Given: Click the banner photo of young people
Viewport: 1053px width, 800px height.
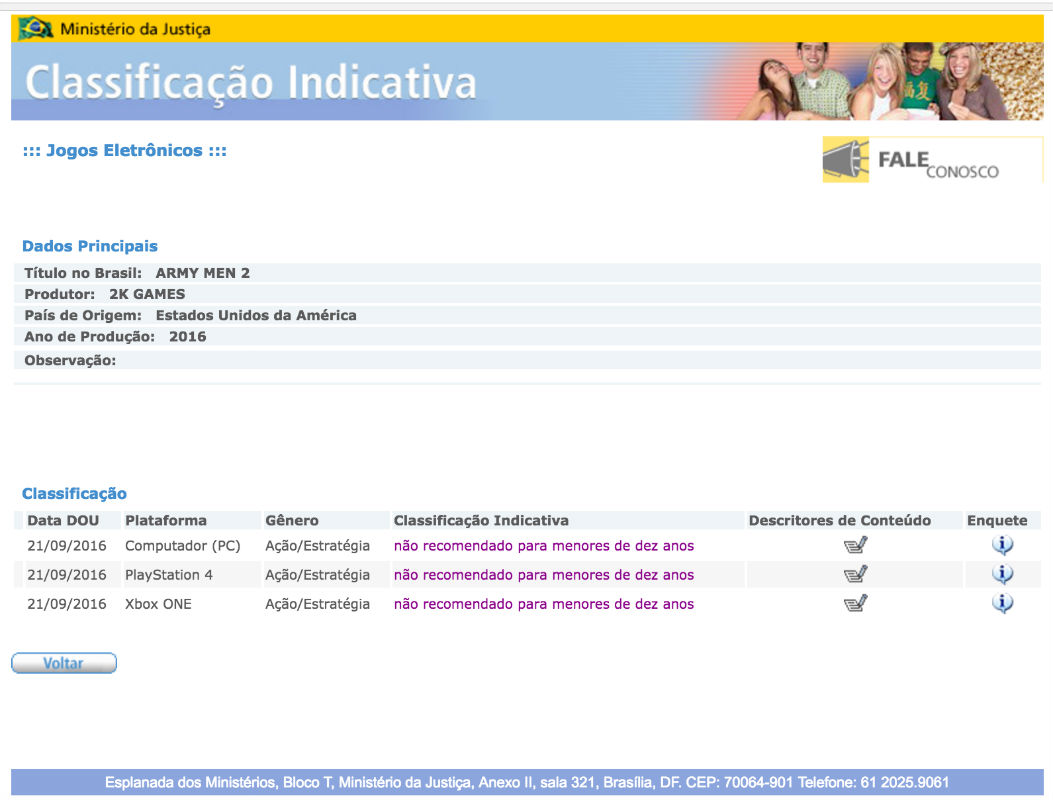Looking at the screenshot, I should point(890,81).
